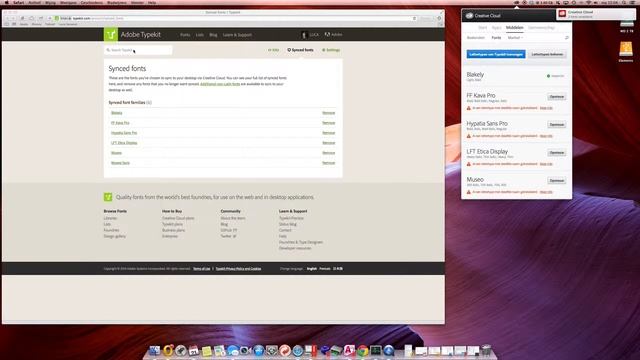Open the Apple menu

click(x=7, y=2)
